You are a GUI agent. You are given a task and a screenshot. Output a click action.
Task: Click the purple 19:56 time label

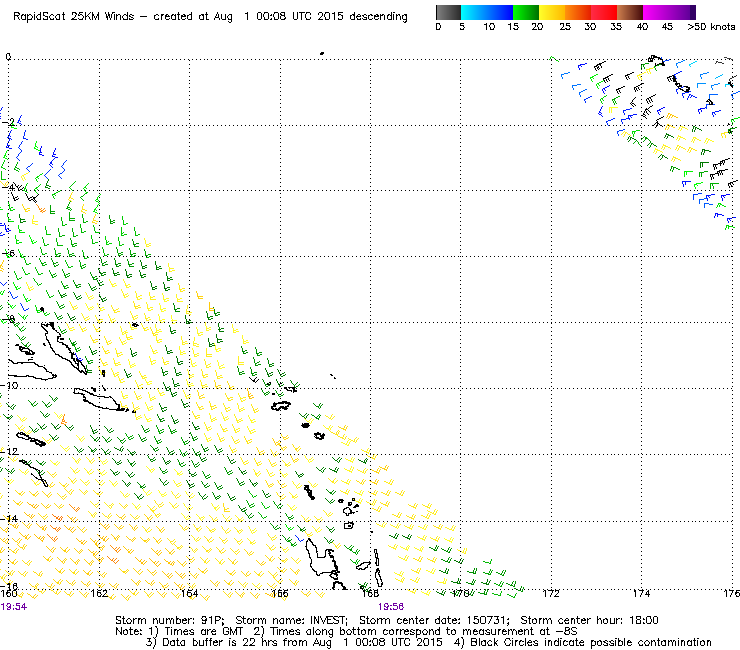click(x=391, y=607)
